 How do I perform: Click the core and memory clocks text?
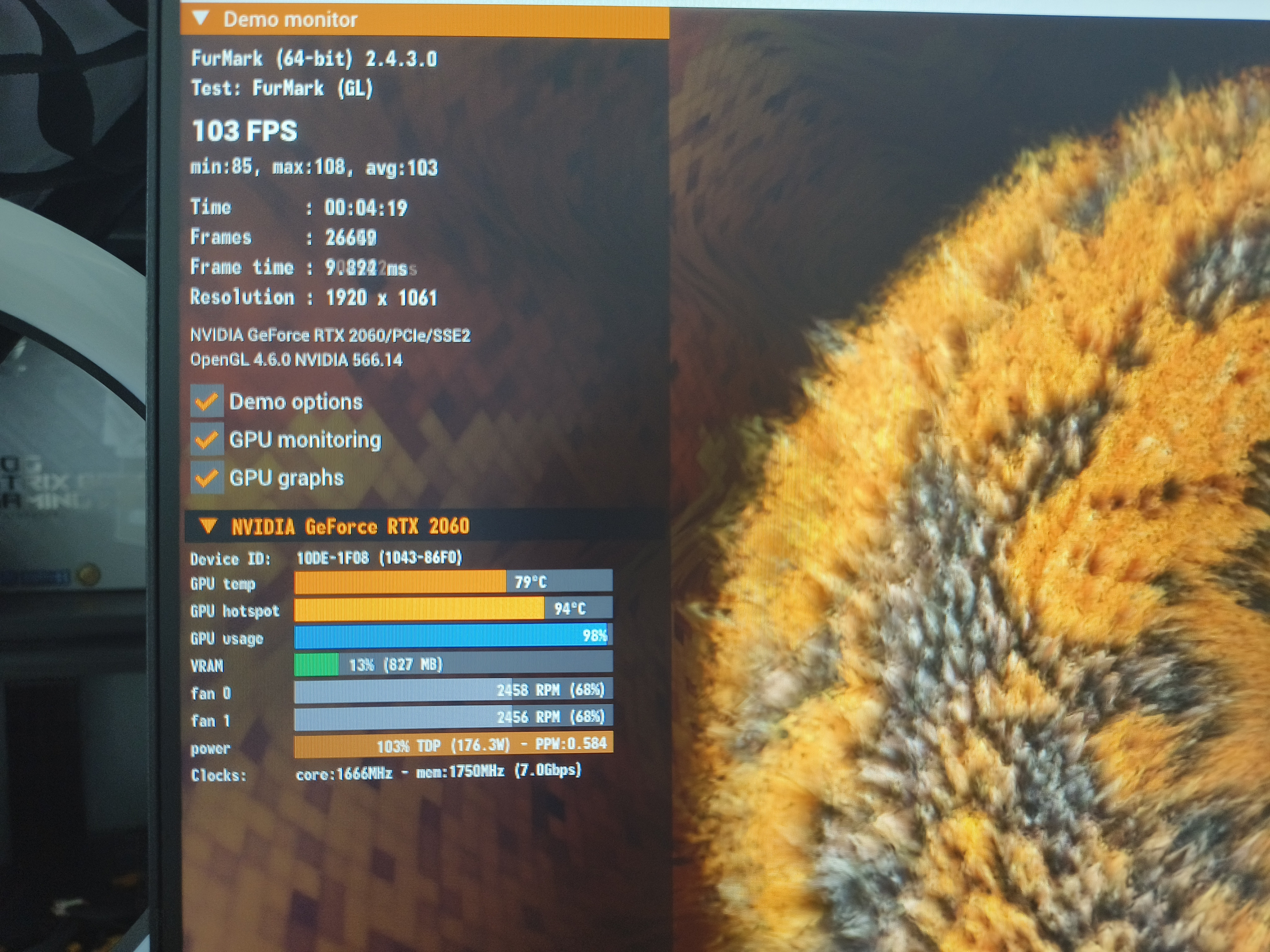[x=438, y=772]
